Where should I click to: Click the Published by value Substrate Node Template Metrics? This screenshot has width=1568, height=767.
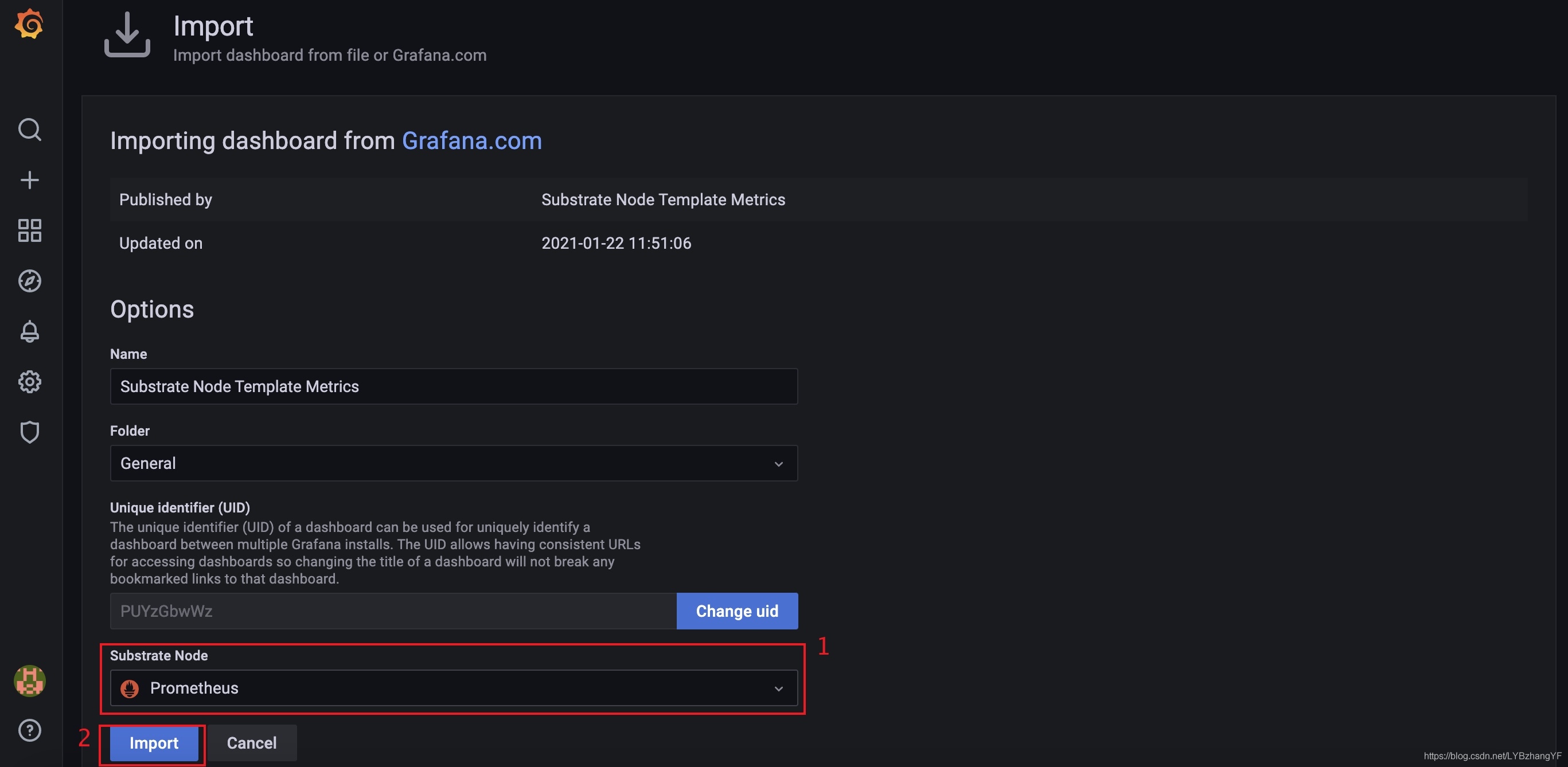[x=664, y=199]
